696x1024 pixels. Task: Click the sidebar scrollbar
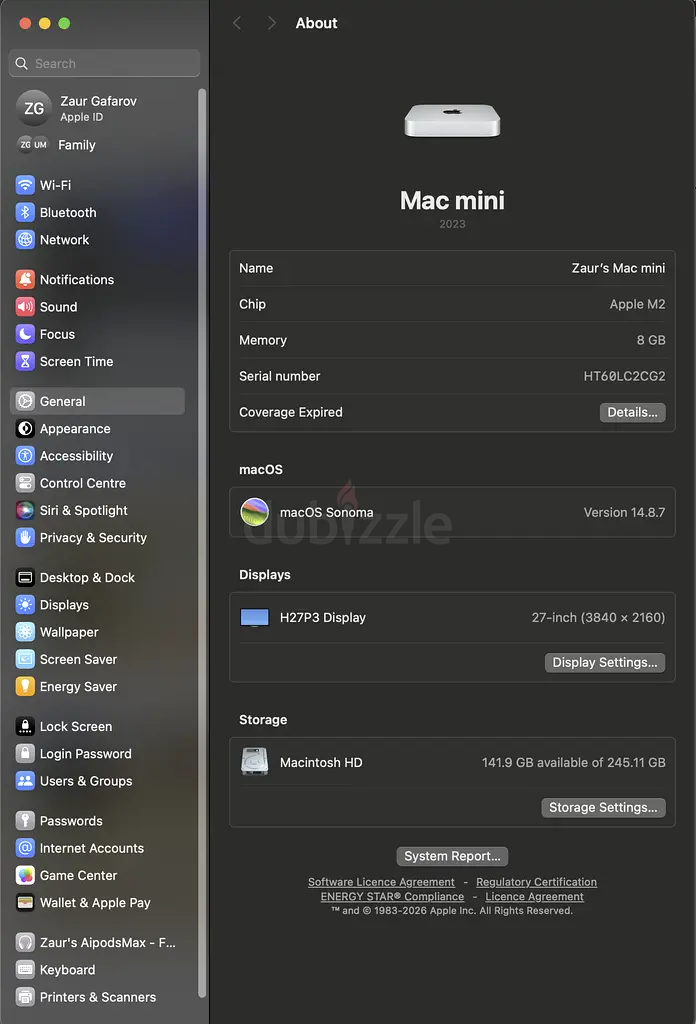click(202, 542)
